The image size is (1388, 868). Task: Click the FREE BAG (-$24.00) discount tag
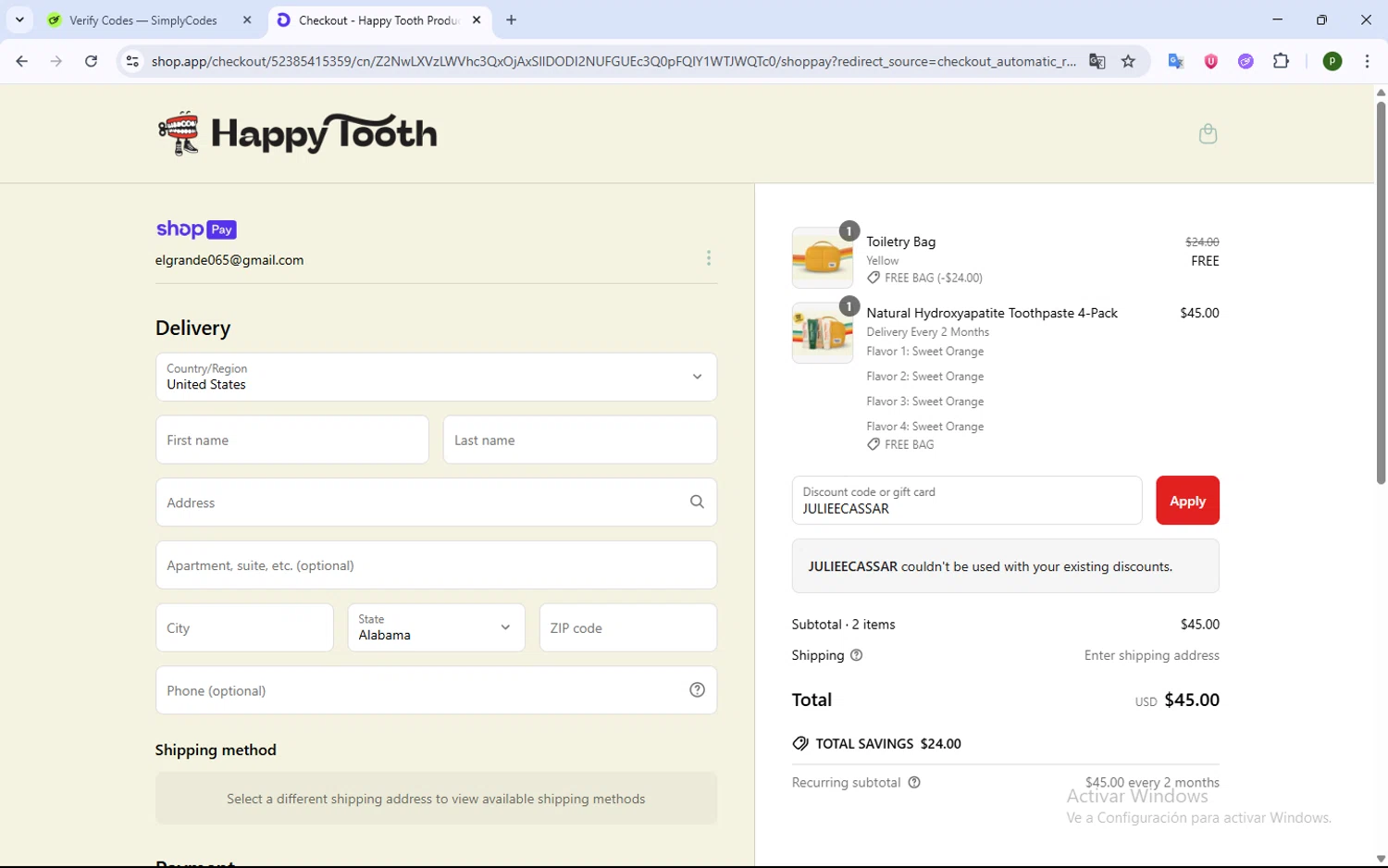pyautogui.click(x=925, y=278)
